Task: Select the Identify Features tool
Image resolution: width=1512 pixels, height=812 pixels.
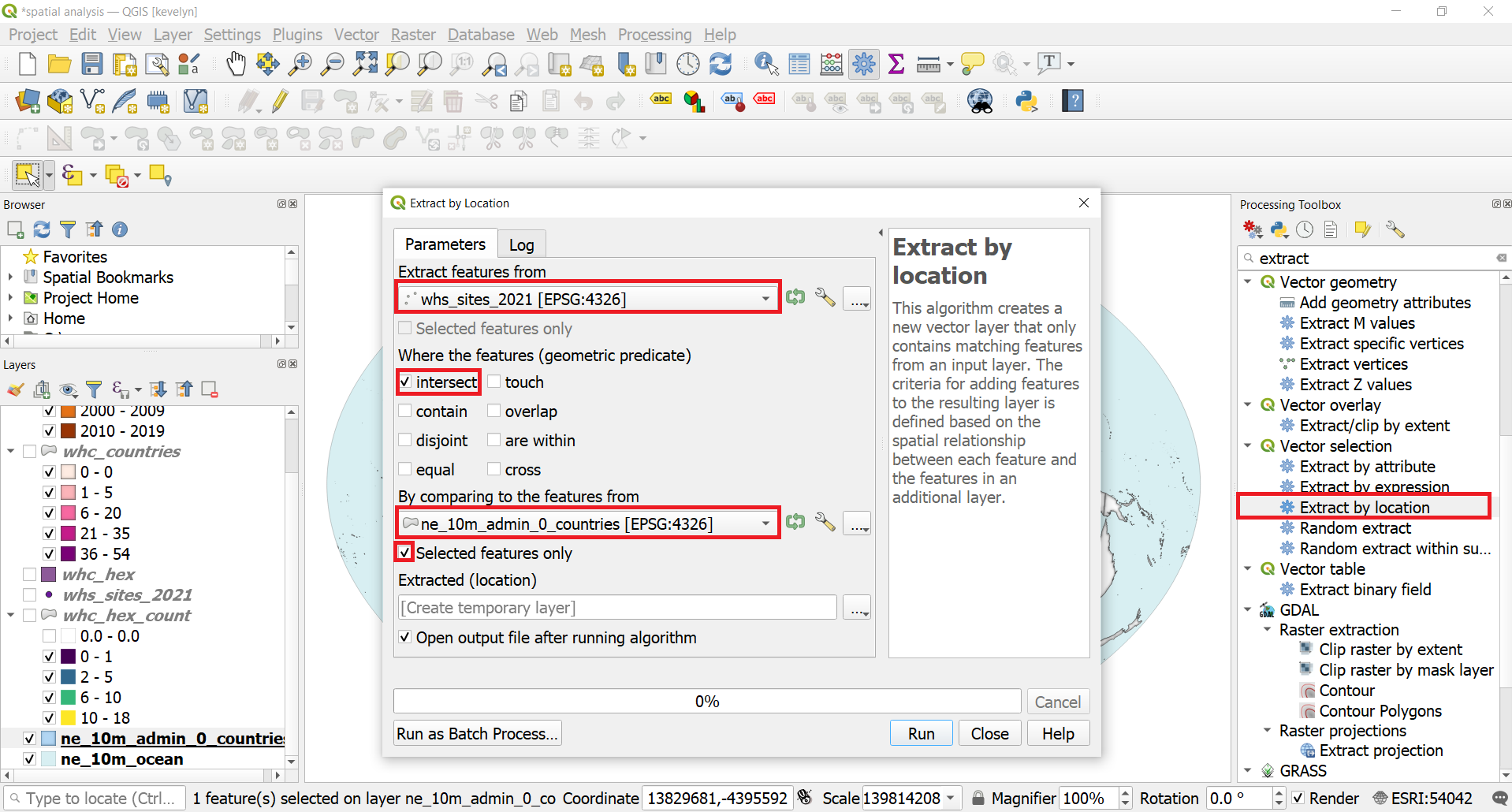Action: [764, 64]
